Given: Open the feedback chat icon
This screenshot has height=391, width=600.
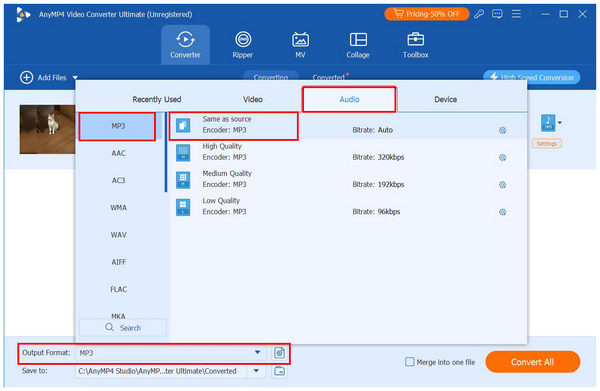Looking at the screenshot, I should [x=497, y=14].
